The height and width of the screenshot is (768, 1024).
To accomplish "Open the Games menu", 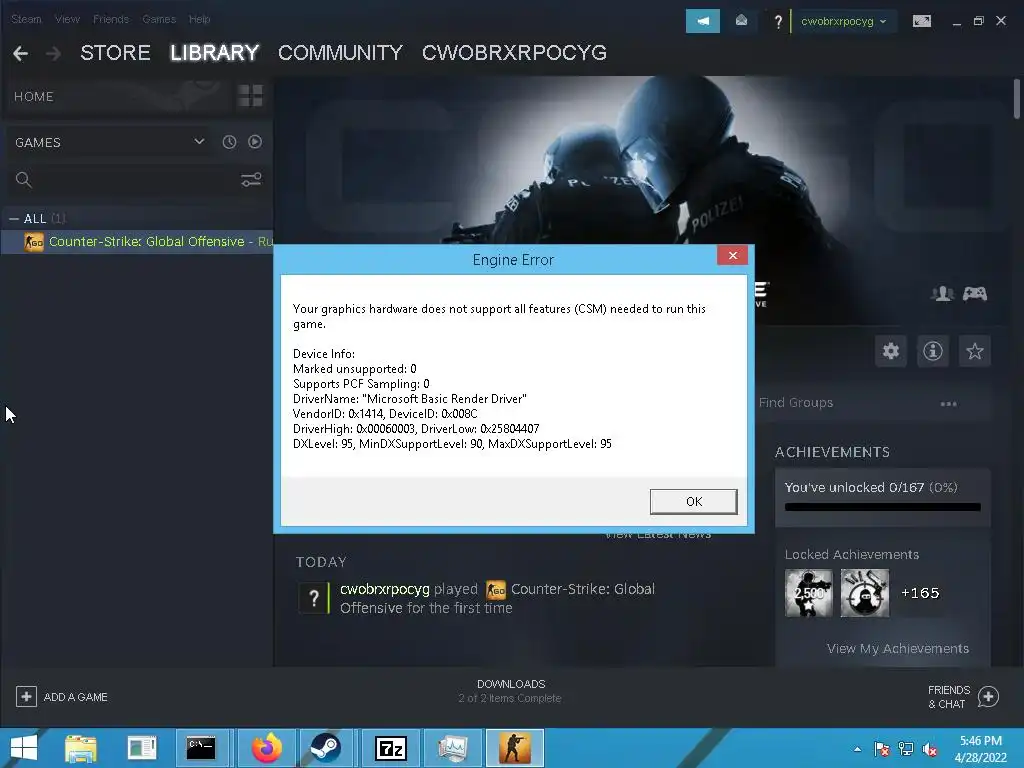I will (x=159, y=19).
